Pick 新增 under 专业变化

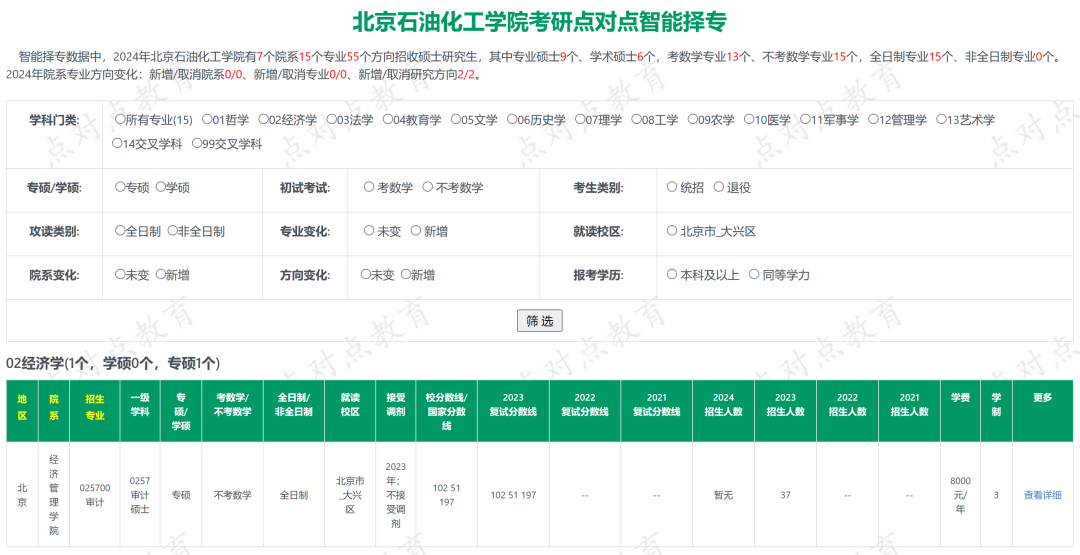(415, 231)
